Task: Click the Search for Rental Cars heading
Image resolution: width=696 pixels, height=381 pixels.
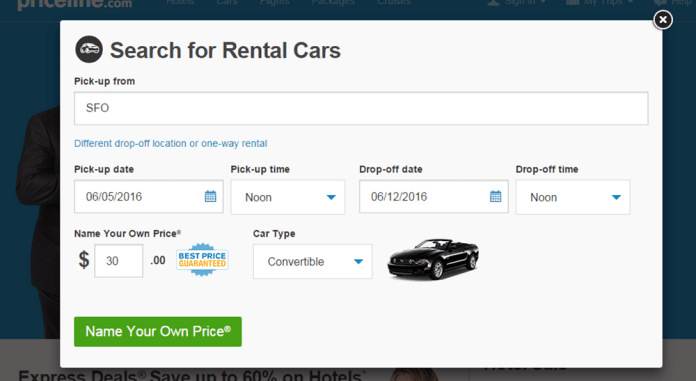Action: point(225,50)
